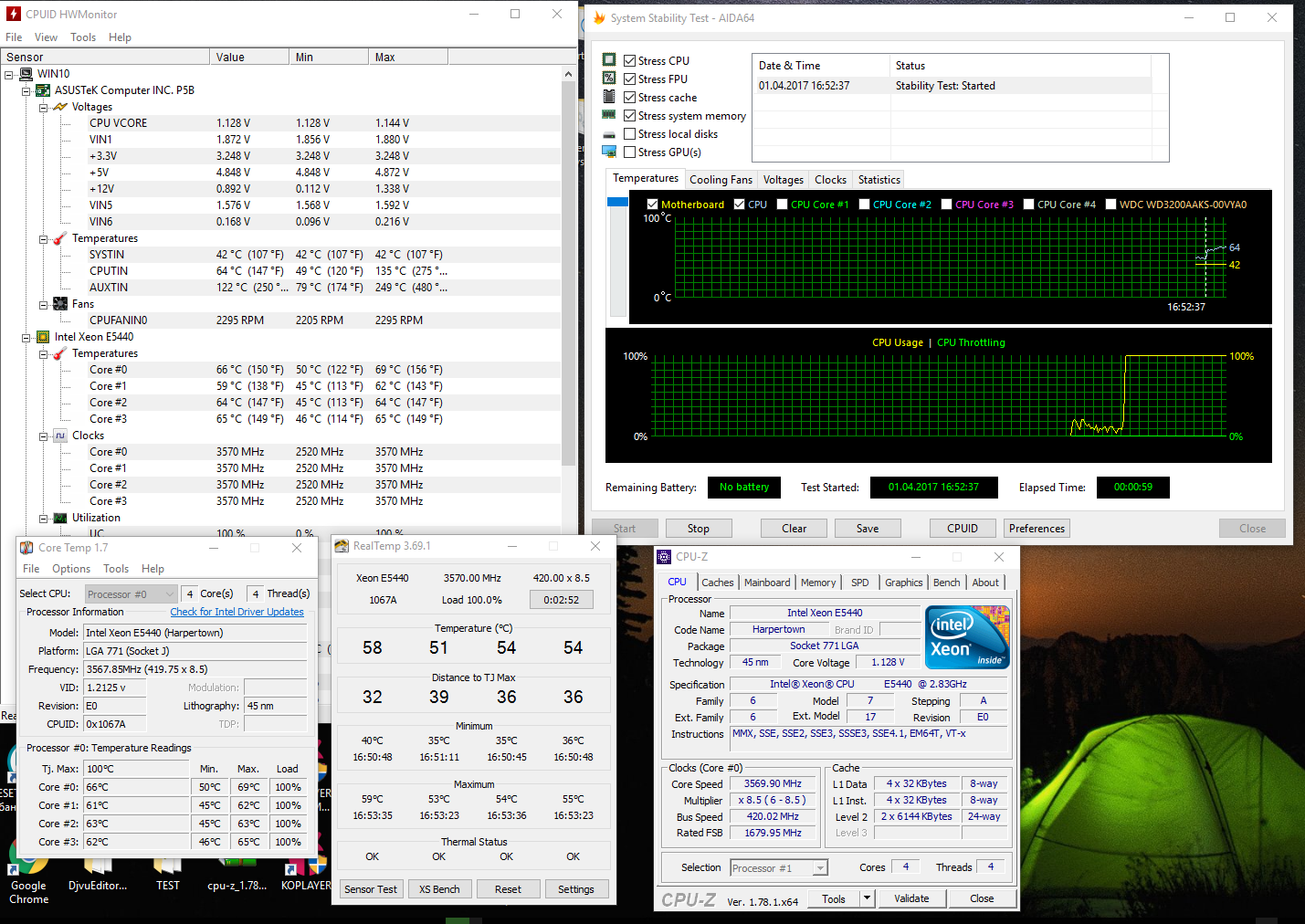Click Check for Intel Driver Updates link
1305x924 pixels.
pyautogui.click(x=237, y=612)
